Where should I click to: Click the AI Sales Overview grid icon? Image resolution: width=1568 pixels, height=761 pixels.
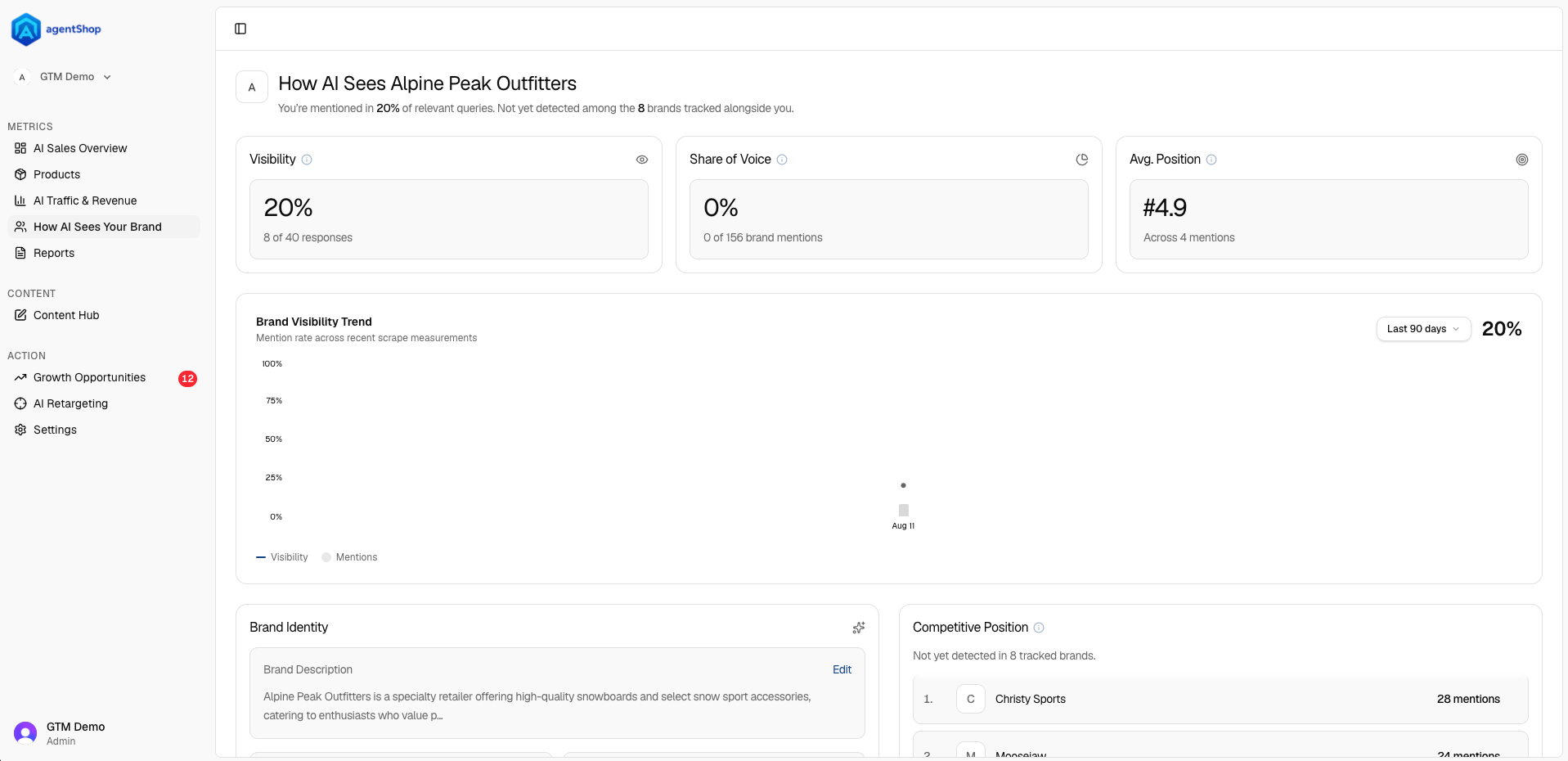(20, 148)
